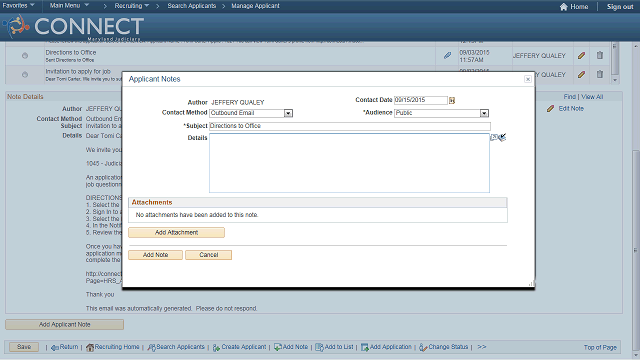Image resolution: width=640 pixels, height=360 pixels.
Task: Click the pencil edit icon for Directions to Office
Action: tap(582, 56)
